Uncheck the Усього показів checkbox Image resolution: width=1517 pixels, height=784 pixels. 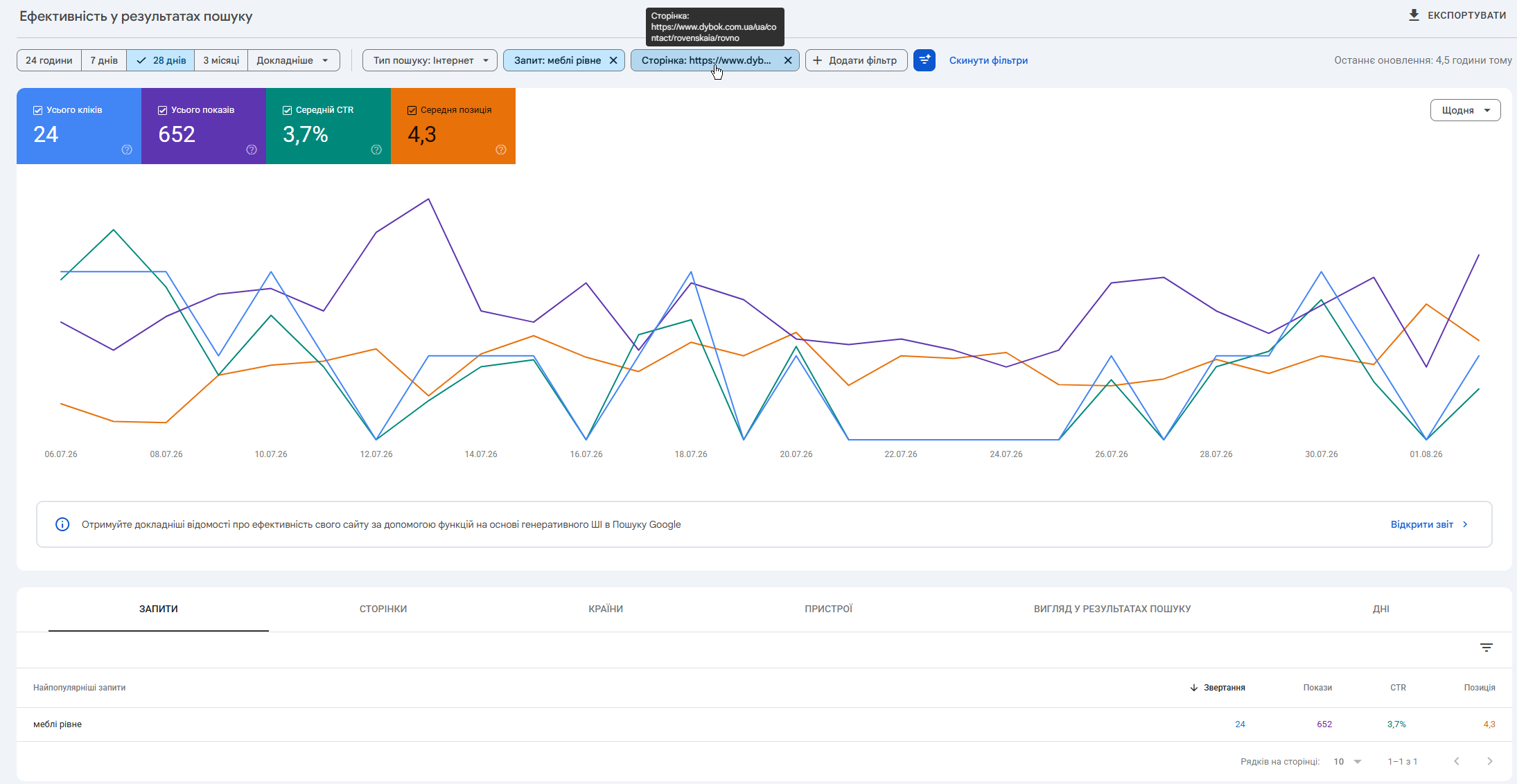[163, 110]
